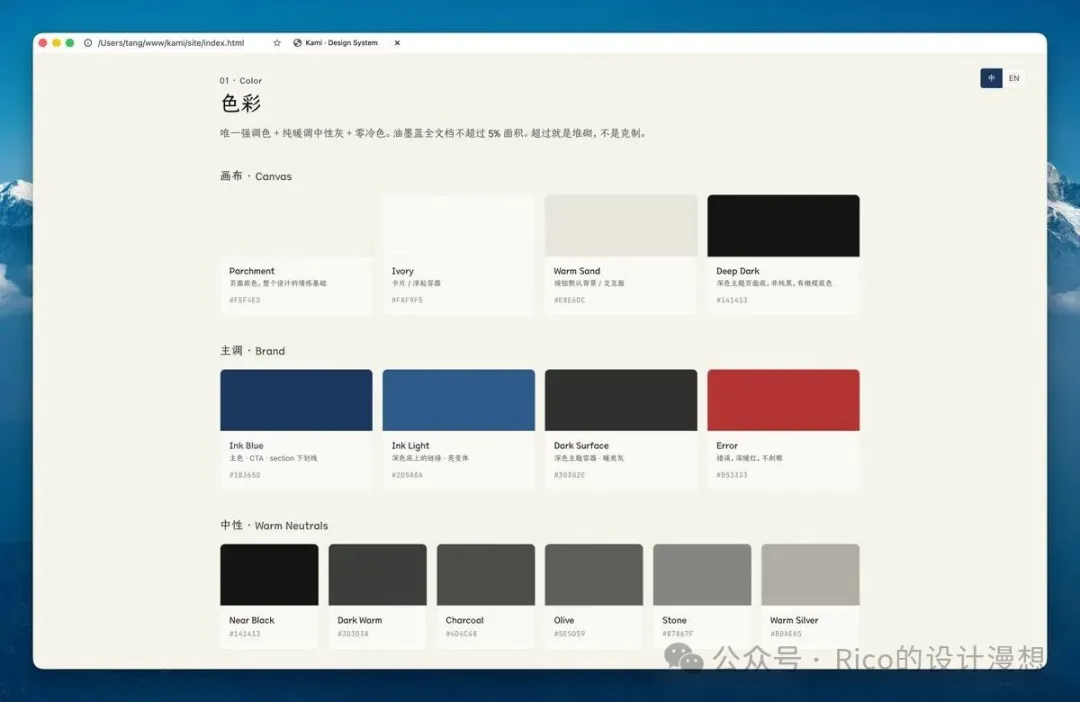This screenshot has width=1080, height=702.
Task: Click the Warm Sand canvas swatch
Action: point(621,225)
